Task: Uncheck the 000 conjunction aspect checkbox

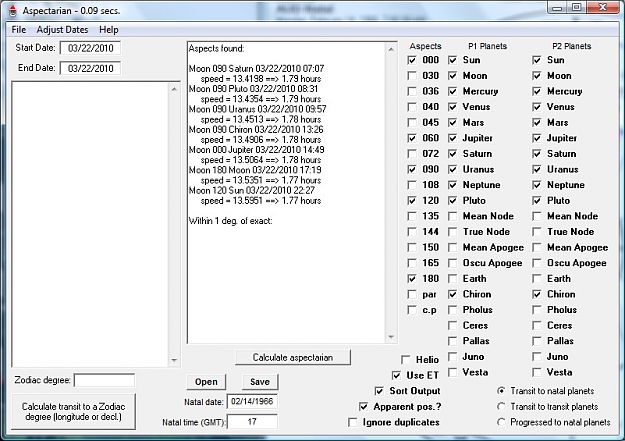Action: click(x=412, y=60)
